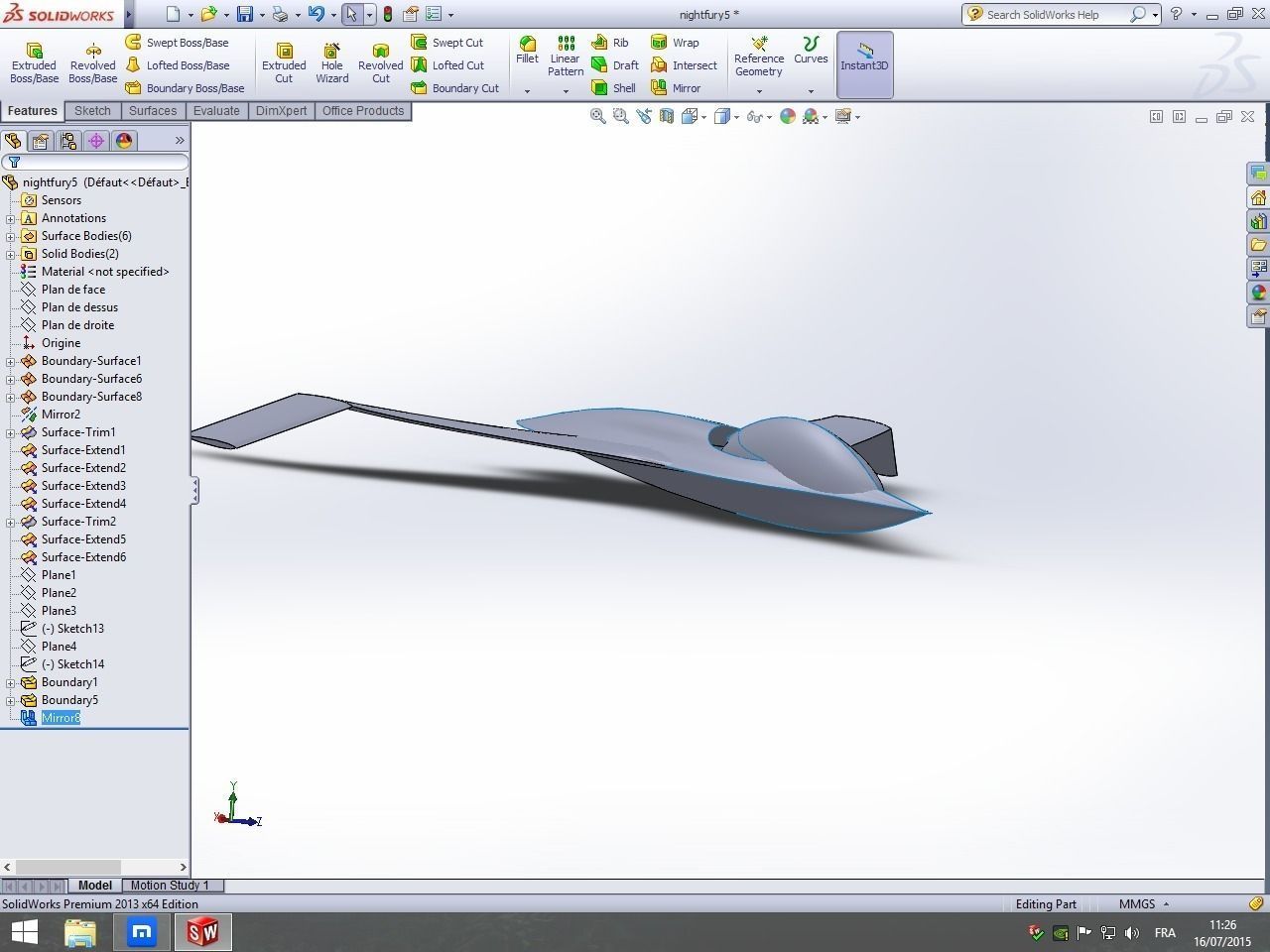Viewport: 1270px width, 952px height.
Task: Activate the Extruded Cut tool
Action: point(284,63)
